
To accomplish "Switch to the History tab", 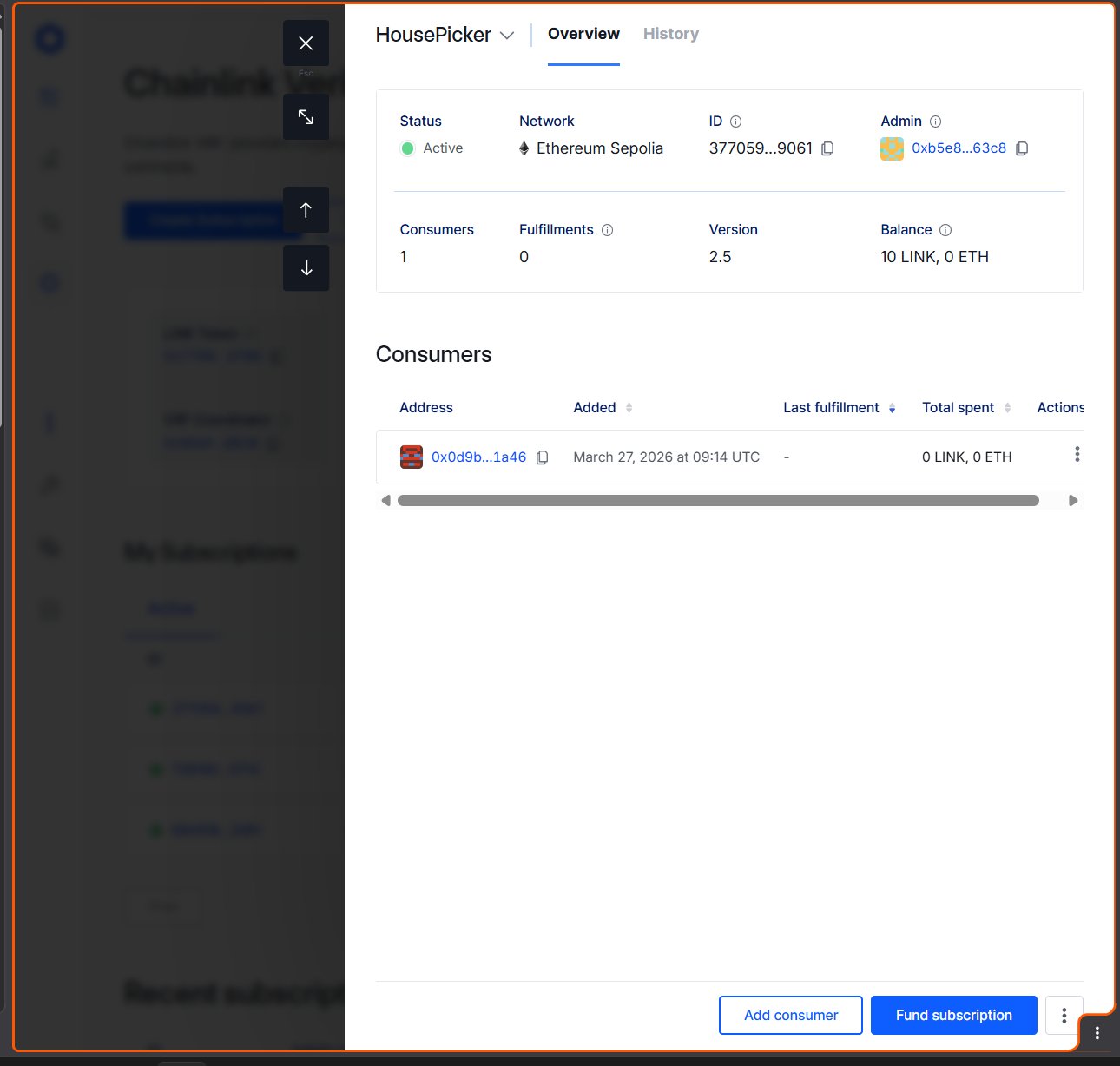I will tap(671, 34).
